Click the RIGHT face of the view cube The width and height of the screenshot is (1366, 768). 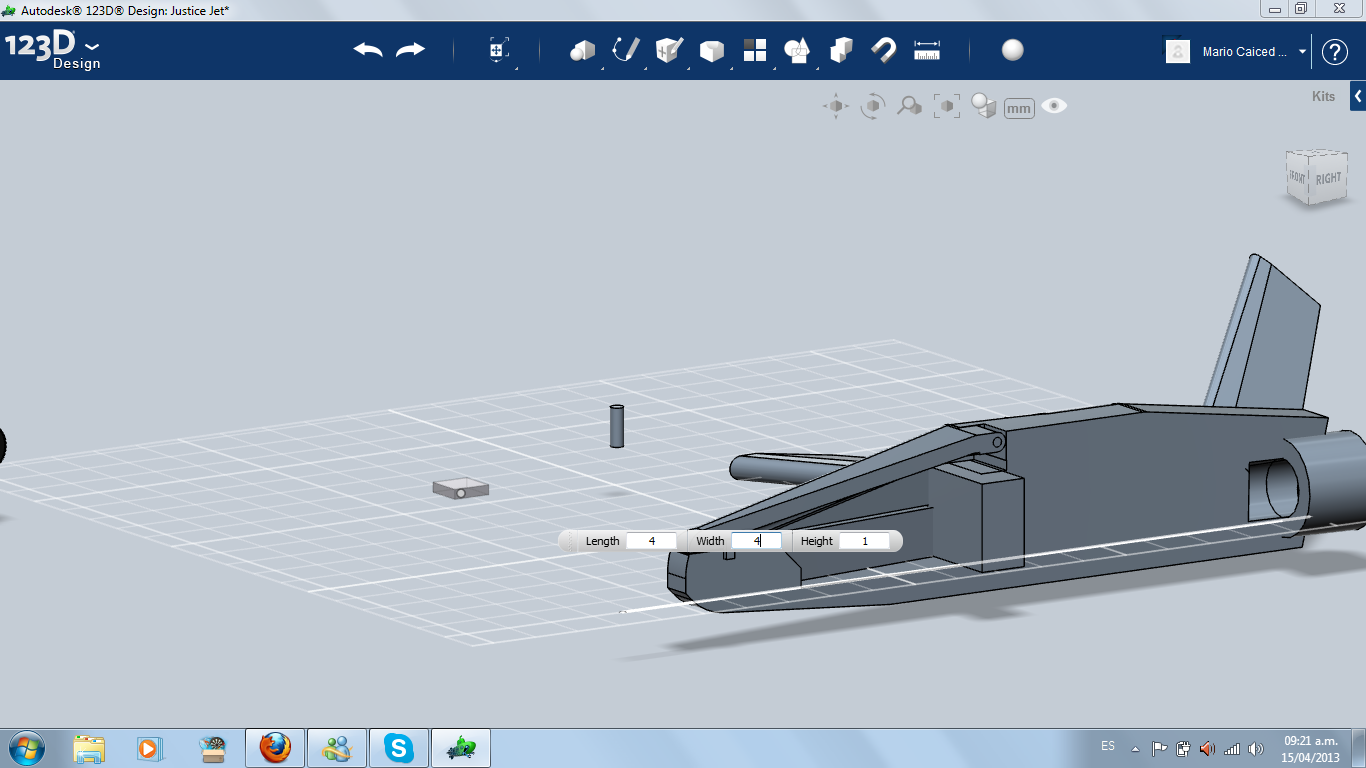1329,178
